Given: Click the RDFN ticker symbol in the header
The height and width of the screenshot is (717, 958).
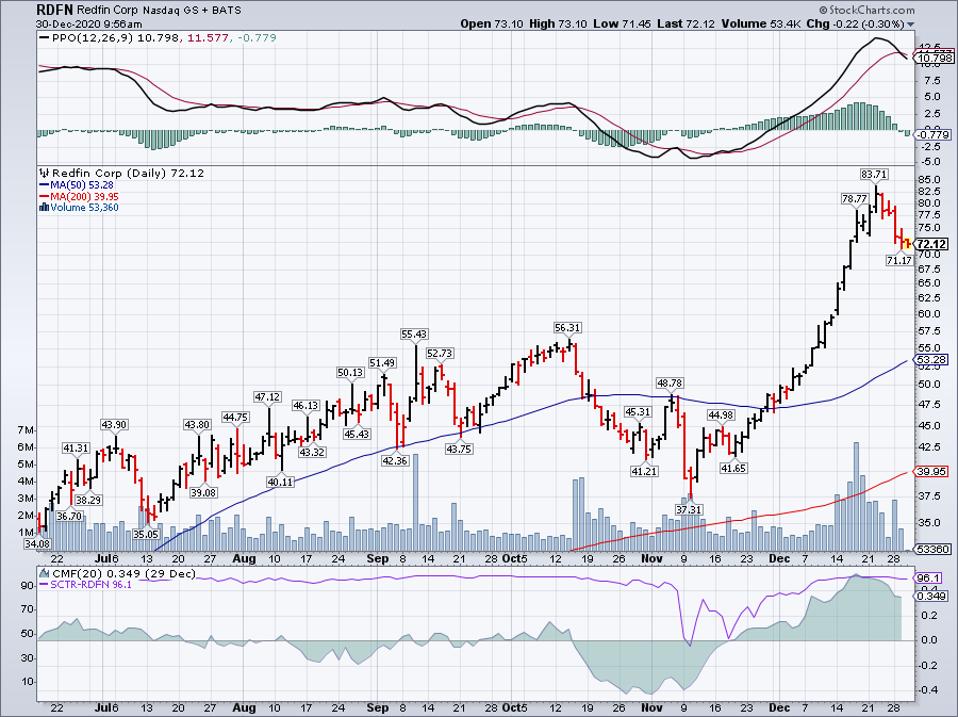Looking at the screenshot, I should click(x=55, y=10).
